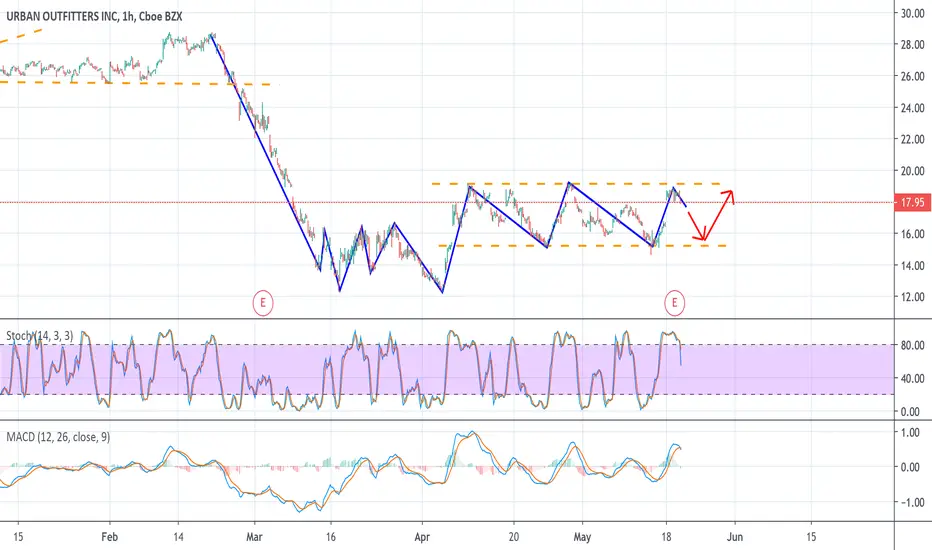Image resolution: width=932 pixels, height=550 pixels.
Task: Click the earnings E marker near May 18
Action: [674, 303]
